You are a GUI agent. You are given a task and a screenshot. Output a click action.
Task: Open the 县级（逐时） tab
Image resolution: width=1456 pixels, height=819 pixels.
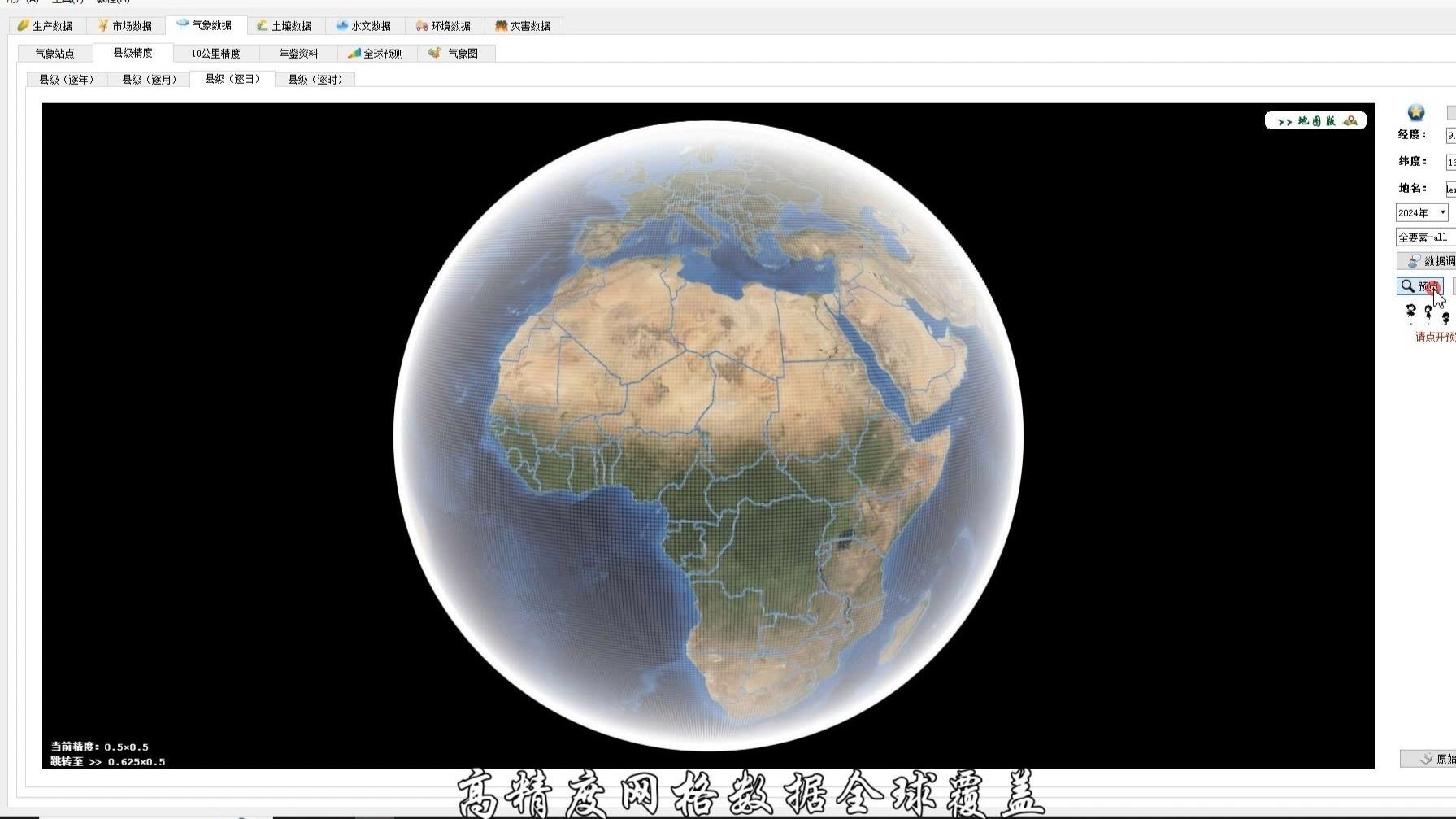[x=315, y=80]
